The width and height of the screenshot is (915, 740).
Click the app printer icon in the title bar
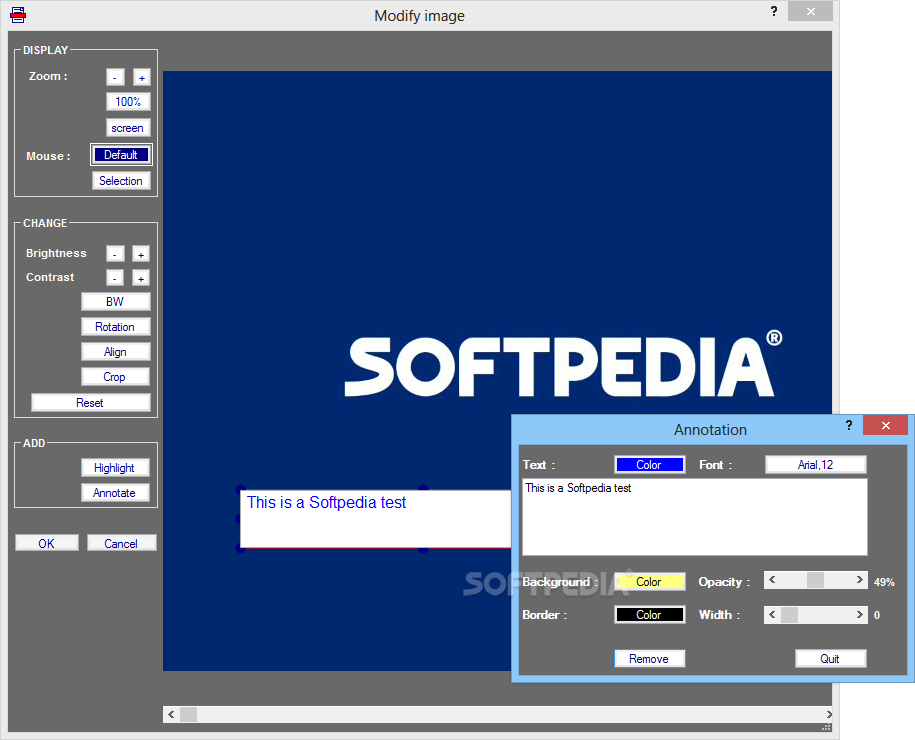18,15
